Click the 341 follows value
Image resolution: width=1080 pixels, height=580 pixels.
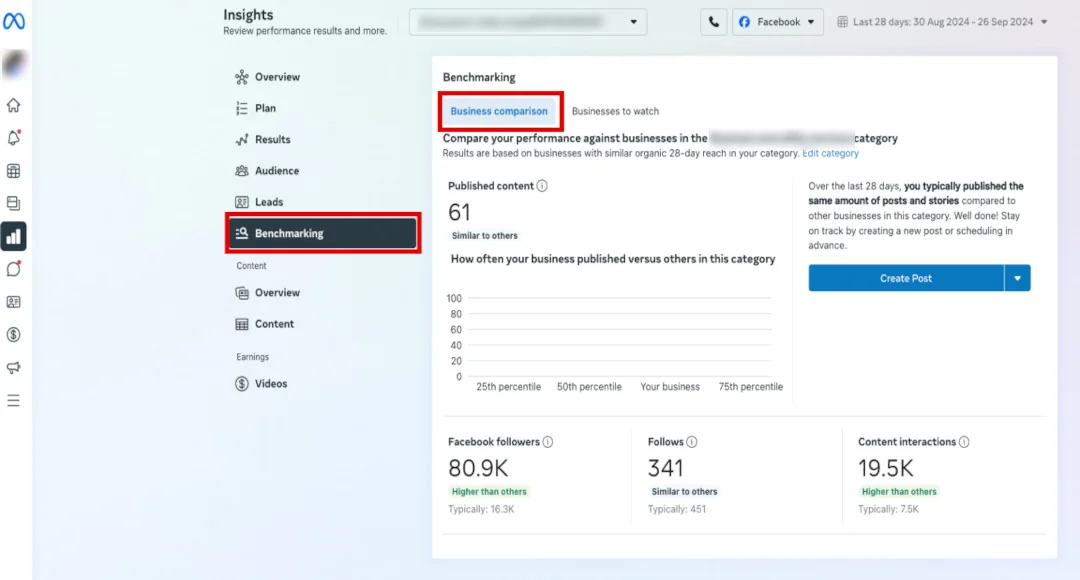[x=665, y=468]
